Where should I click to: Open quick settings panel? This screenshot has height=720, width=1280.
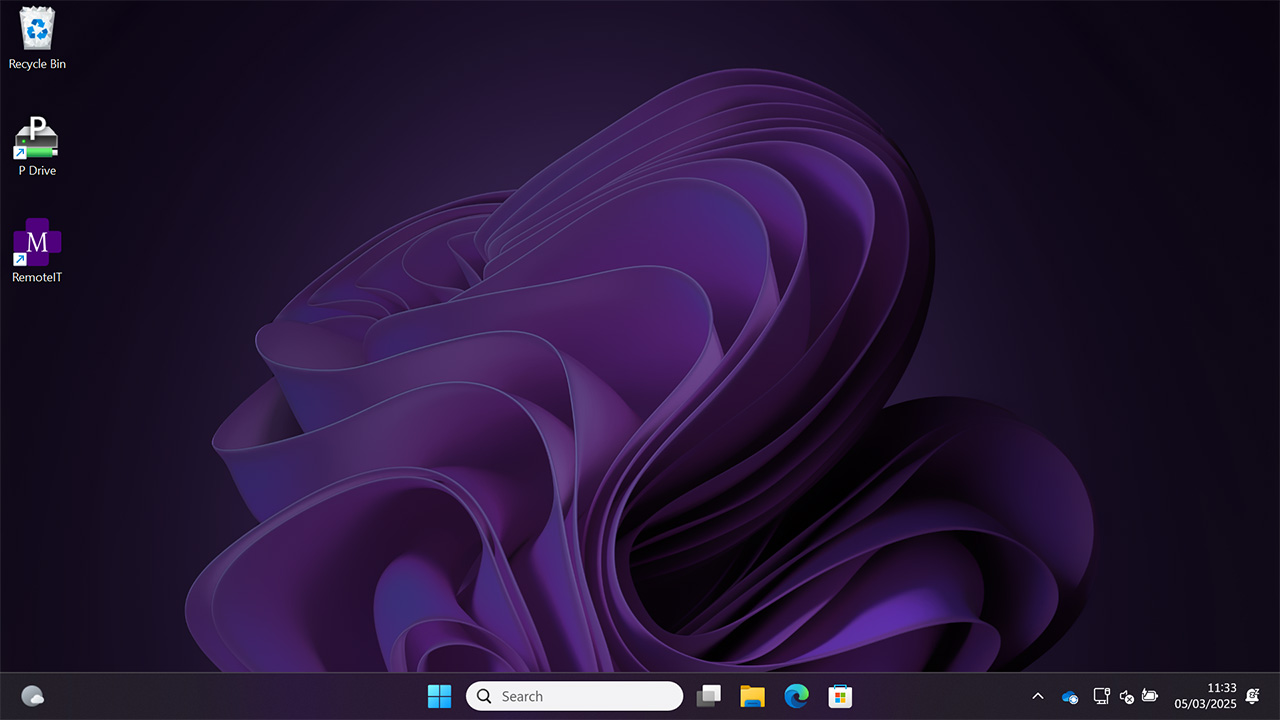click(1126, 695)
